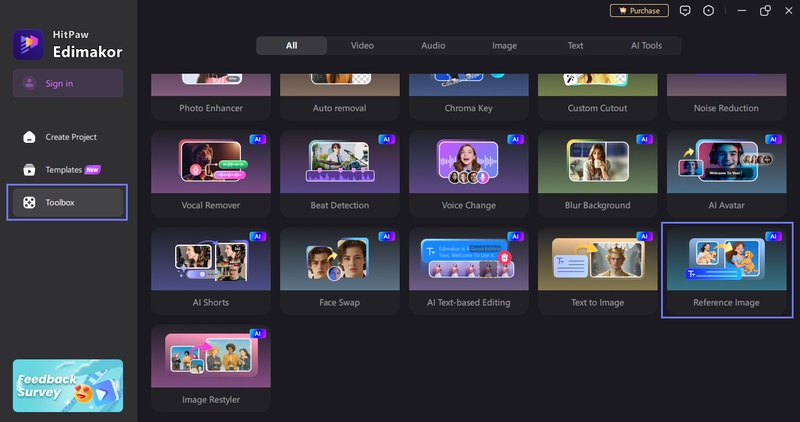Open the feedback message icon in title bar

[685, 11]
